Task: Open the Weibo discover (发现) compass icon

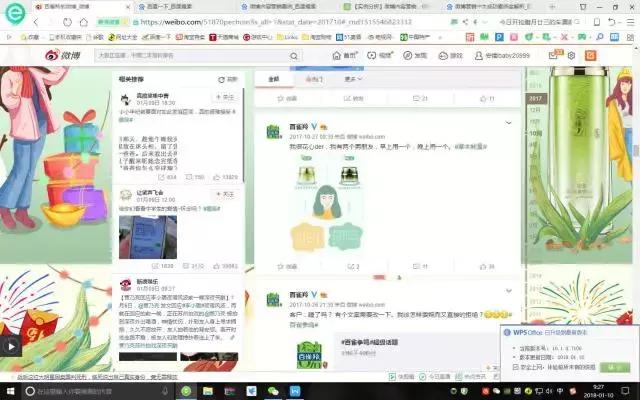Action: coord(407,56)
